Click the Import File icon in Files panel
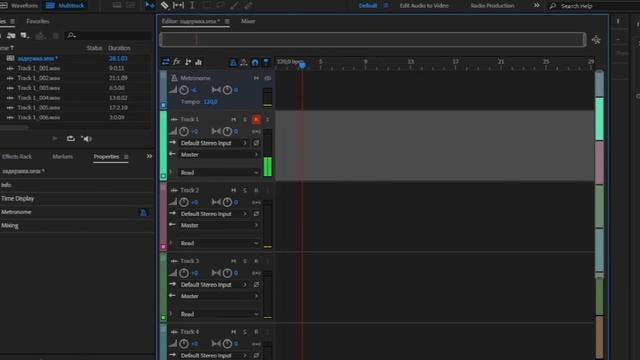Screen dimensions: 640x360 coord(11,36)
